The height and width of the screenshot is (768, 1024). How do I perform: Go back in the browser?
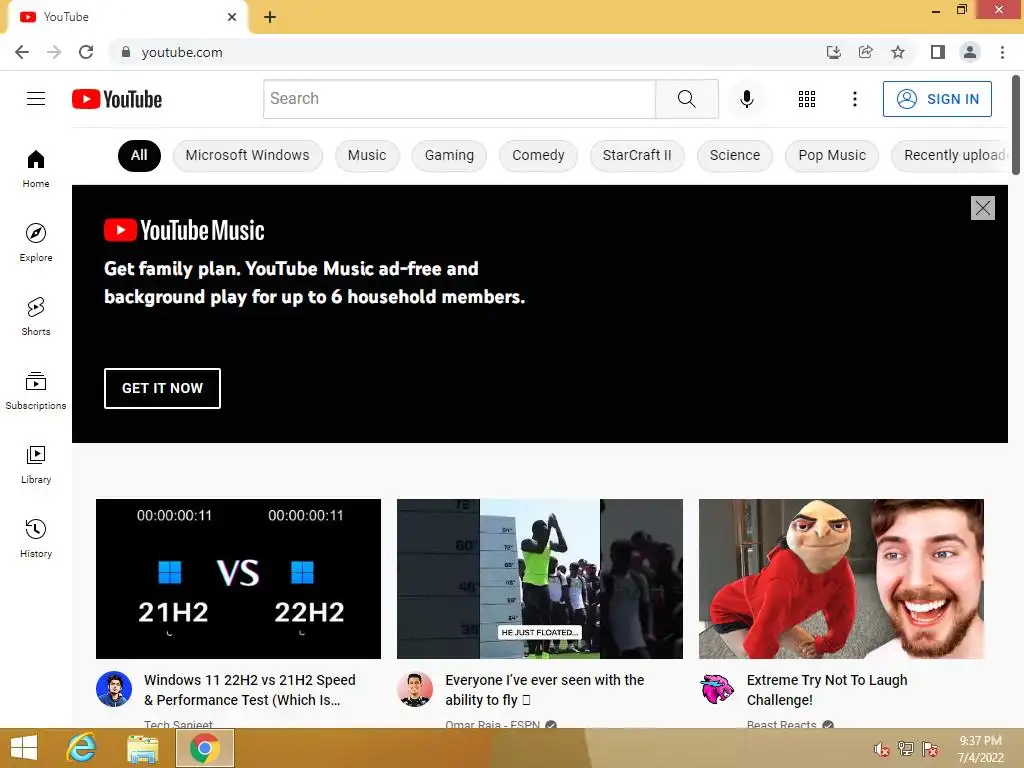coord(22,52)
